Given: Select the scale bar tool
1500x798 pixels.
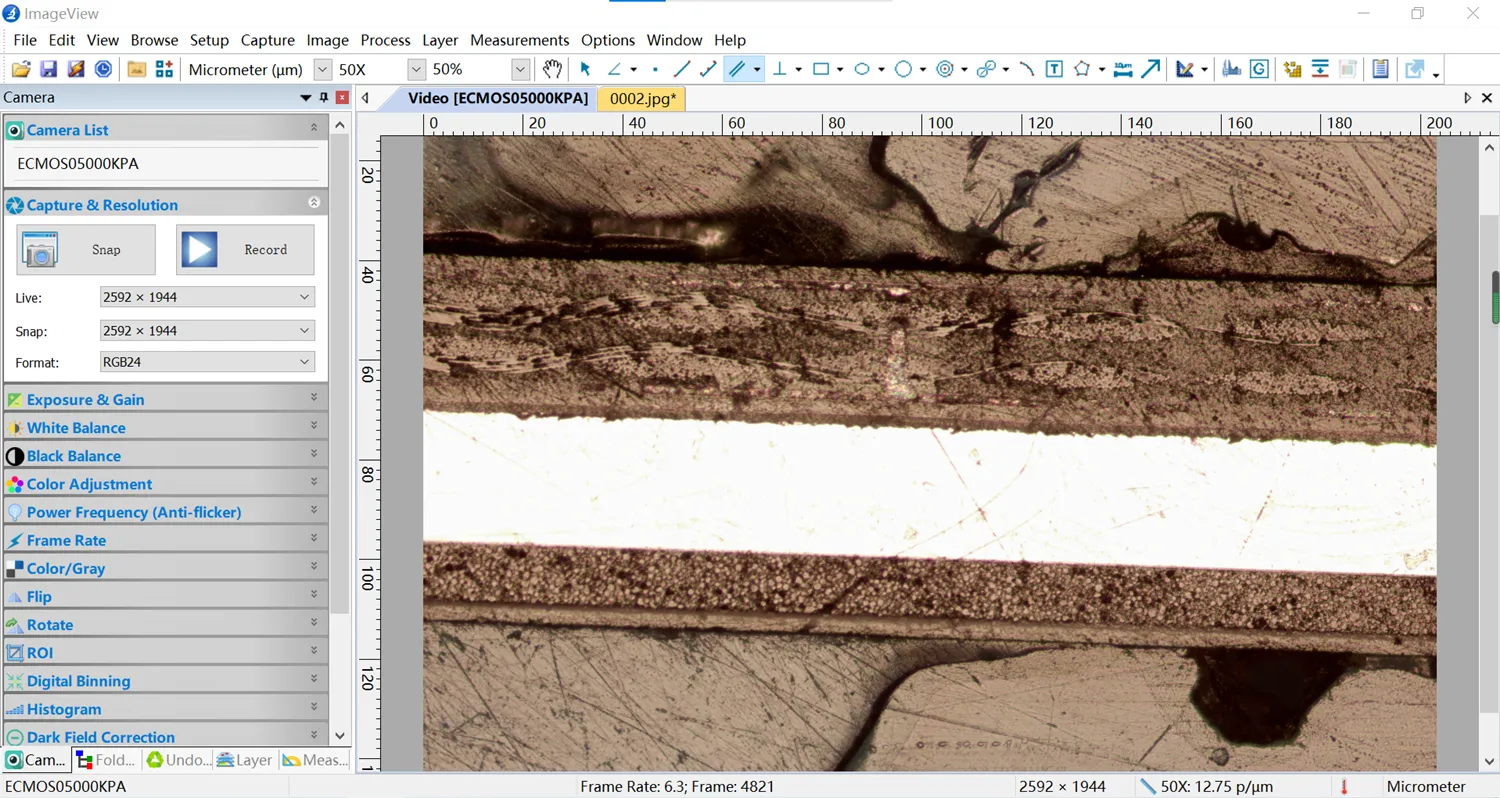Looking at the screenshot, I should pyautogui.click(x=1123, y=69).
